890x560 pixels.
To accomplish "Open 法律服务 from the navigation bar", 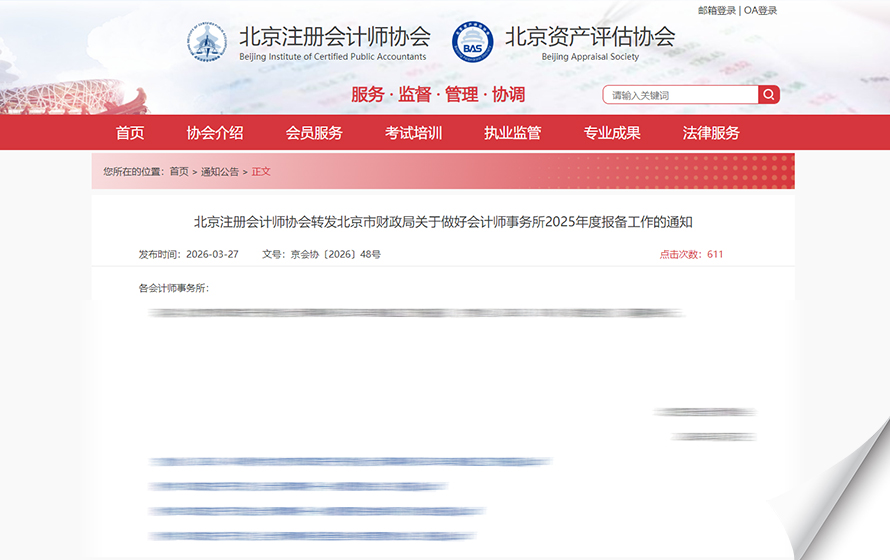I will (x=711, y=133).
